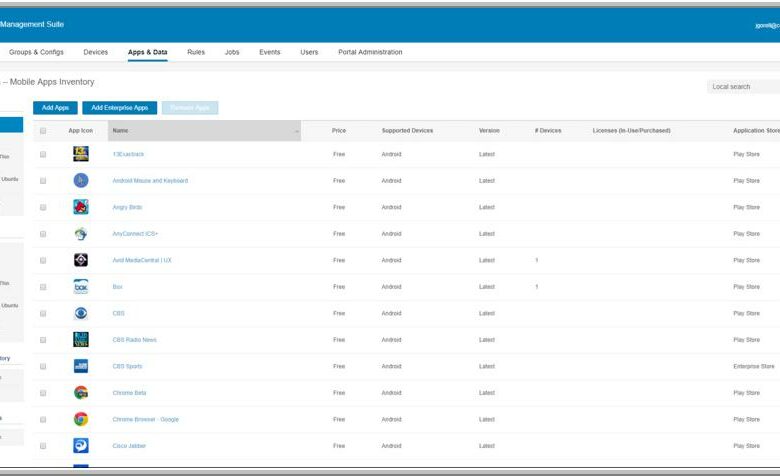Click the CBS eye app icon
Viewport: 780px width, 476px height.
pos(81,313)
